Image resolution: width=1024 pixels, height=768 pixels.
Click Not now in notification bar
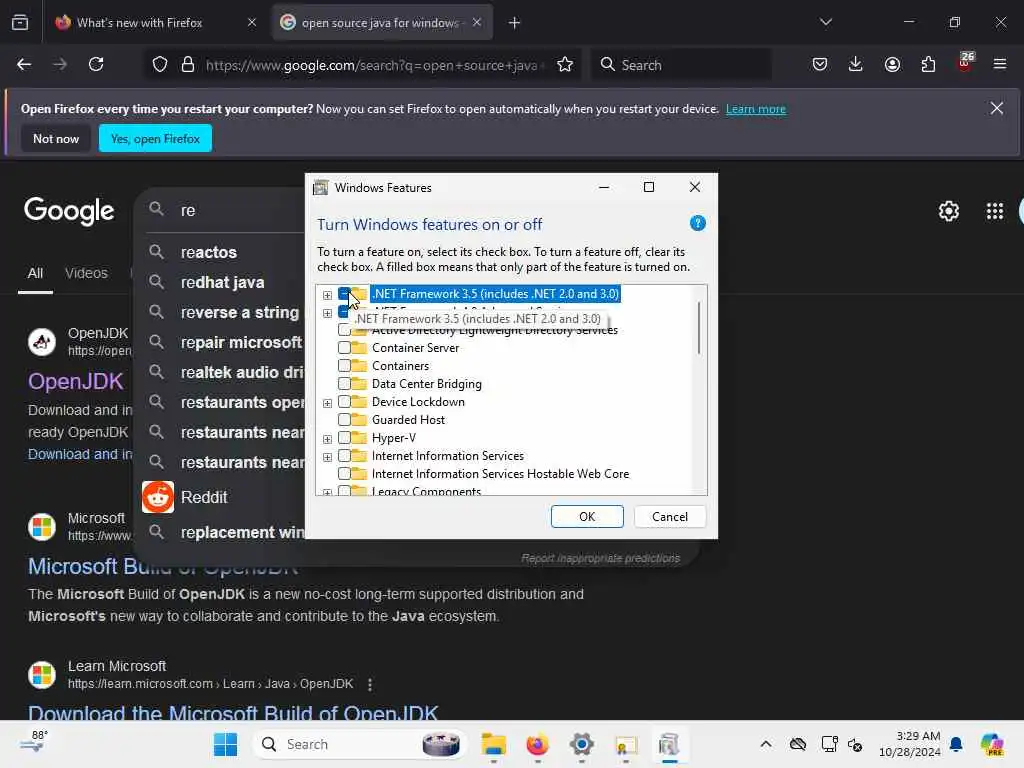coord(56,138)
